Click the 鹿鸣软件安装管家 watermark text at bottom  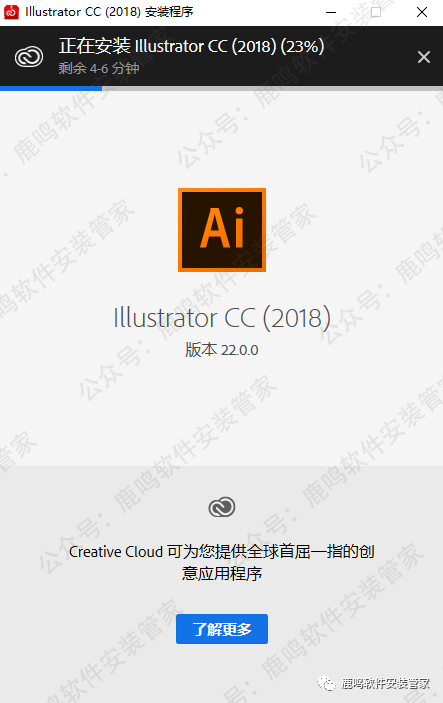click(386, 683)
